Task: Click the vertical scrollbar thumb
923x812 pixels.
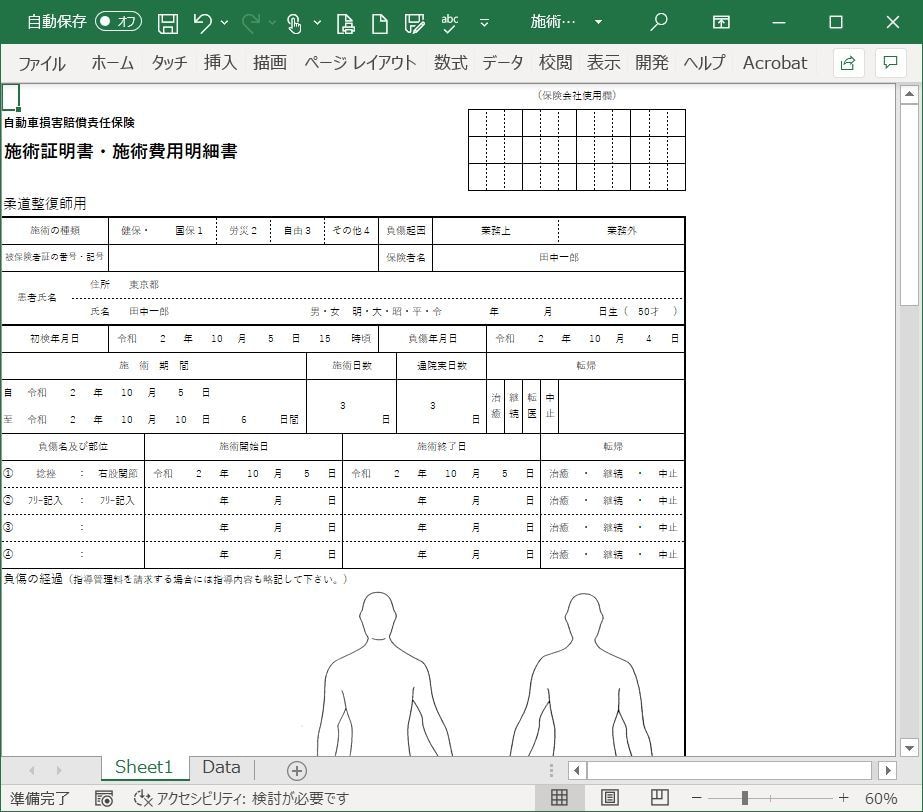Action: click(909, 204)
